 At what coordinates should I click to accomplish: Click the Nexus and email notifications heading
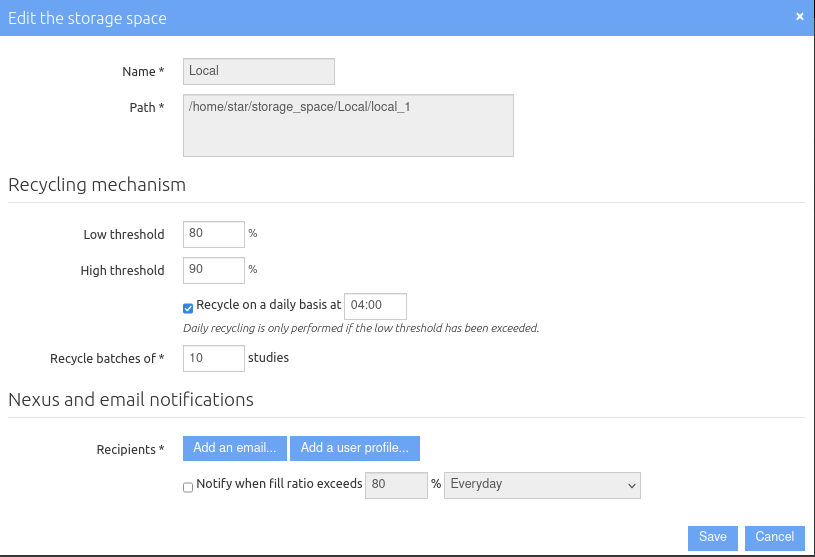(x=131, y=400)
